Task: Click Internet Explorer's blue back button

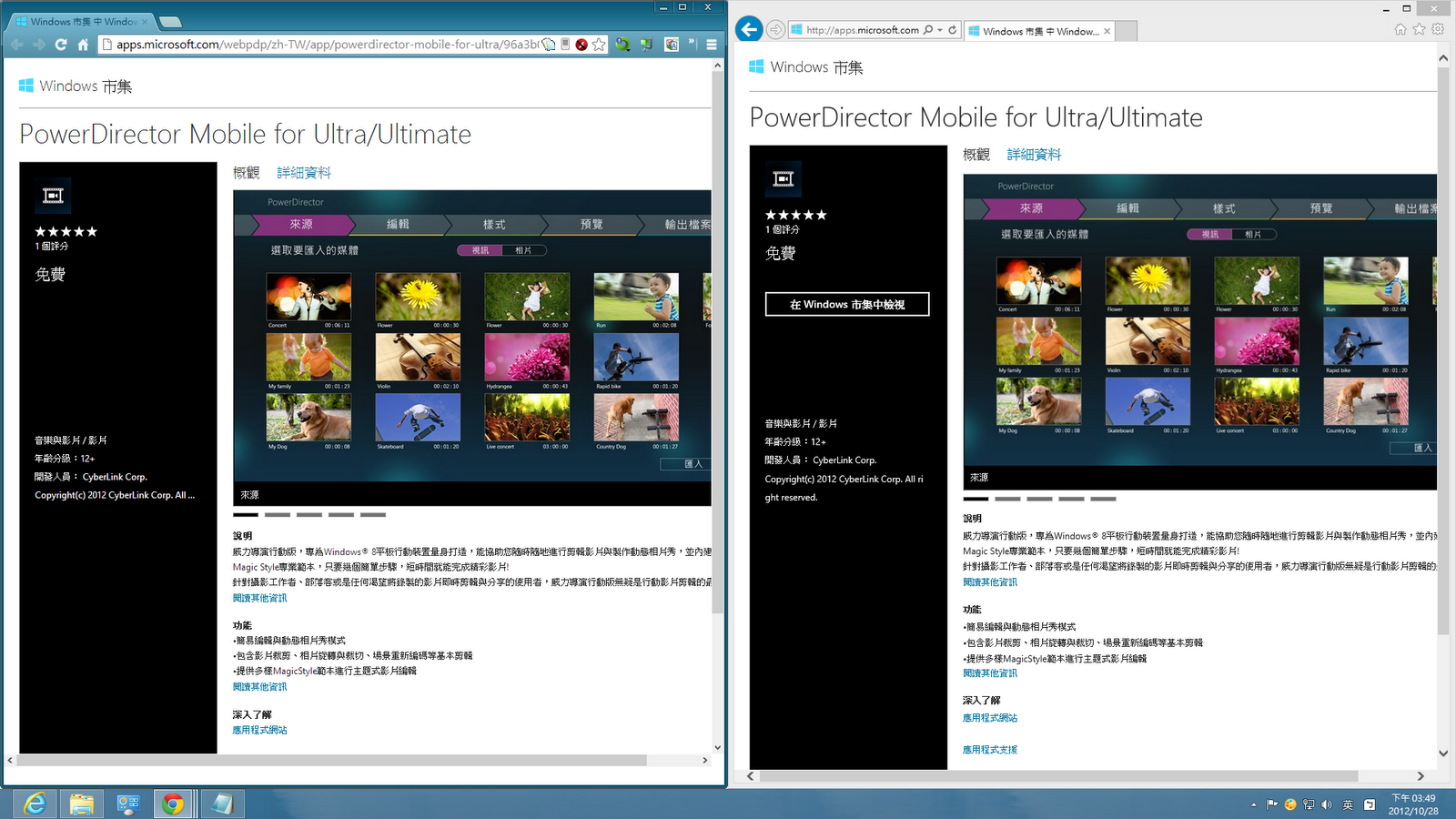Action: pos(749,29)
